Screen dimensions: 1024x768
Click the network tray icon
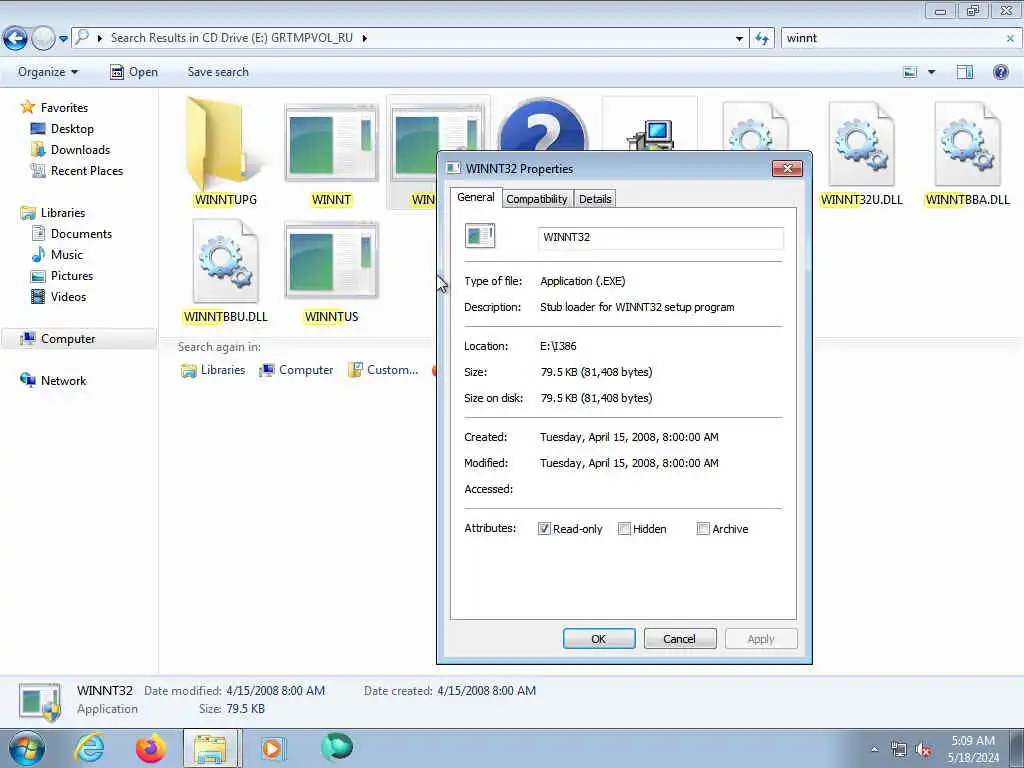click(899, 750)
